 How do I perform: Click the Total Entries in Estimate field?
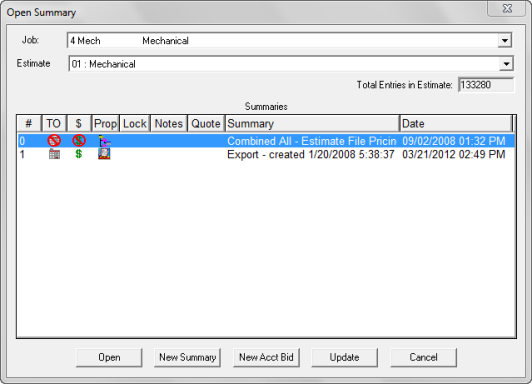[x=486, y=85]
